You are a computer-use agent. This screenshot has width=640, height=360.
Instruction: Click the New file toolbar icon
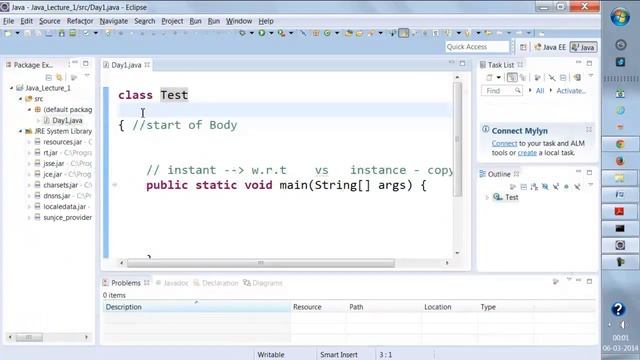click(x=8, y=33)
